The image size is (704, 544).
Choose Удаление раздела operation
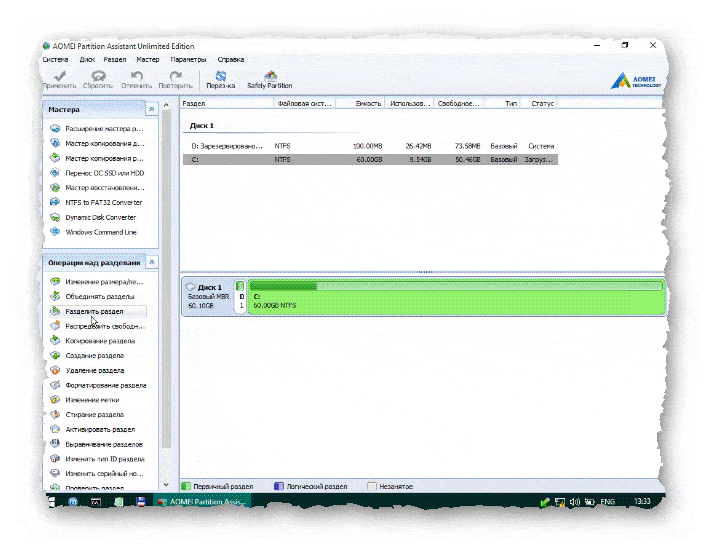(87, 370)
